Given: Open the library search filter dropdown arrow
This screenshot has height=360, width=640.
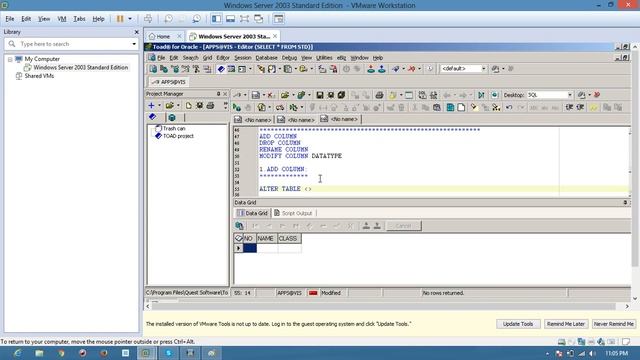Looking at the screenshot, I should pyautogui.click(x=134, y=44).
